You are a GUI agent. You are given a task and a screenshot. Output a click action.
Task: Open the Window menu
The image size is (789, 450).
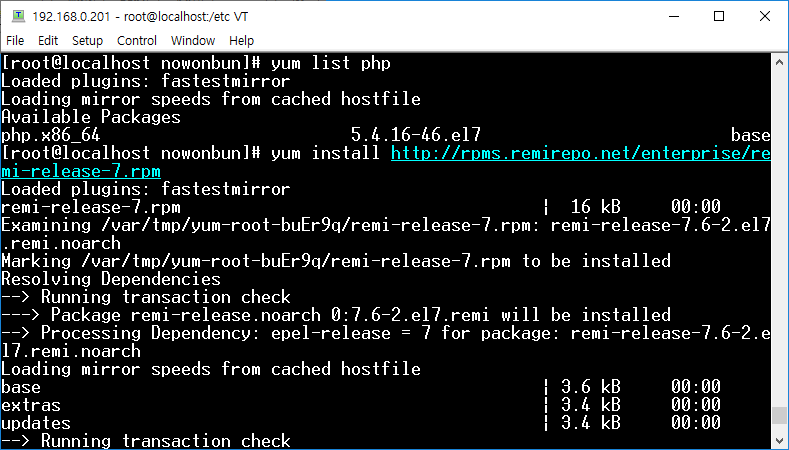193,40
